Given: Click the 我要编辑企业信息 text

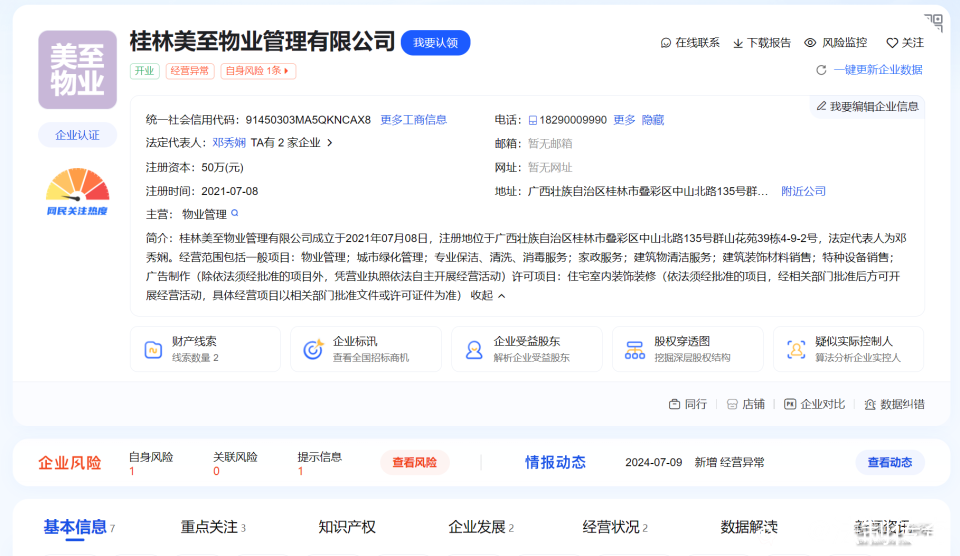Looking at the screenshot, I should point(874,107).
